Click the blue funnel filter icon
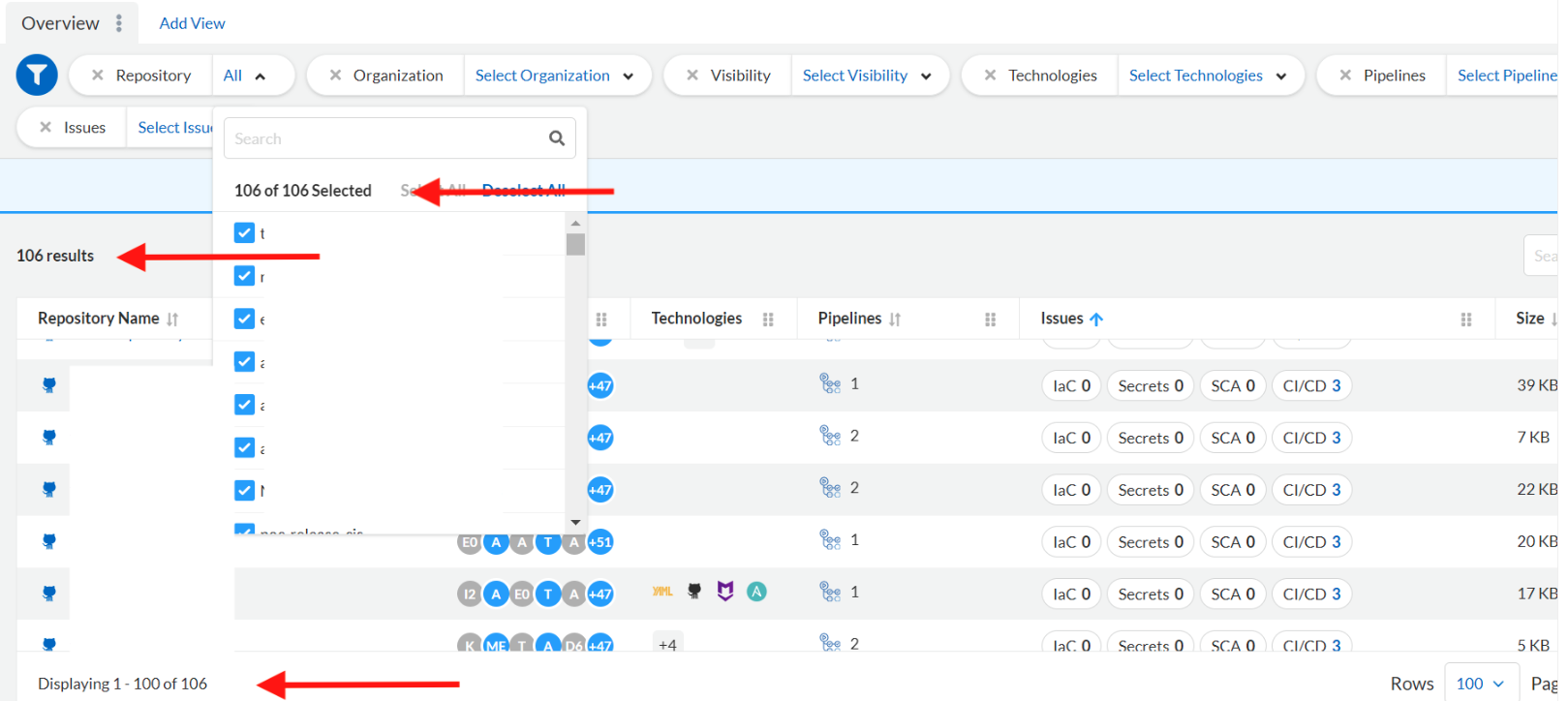This screenshot has height=701, width=1568. (37, 75)
